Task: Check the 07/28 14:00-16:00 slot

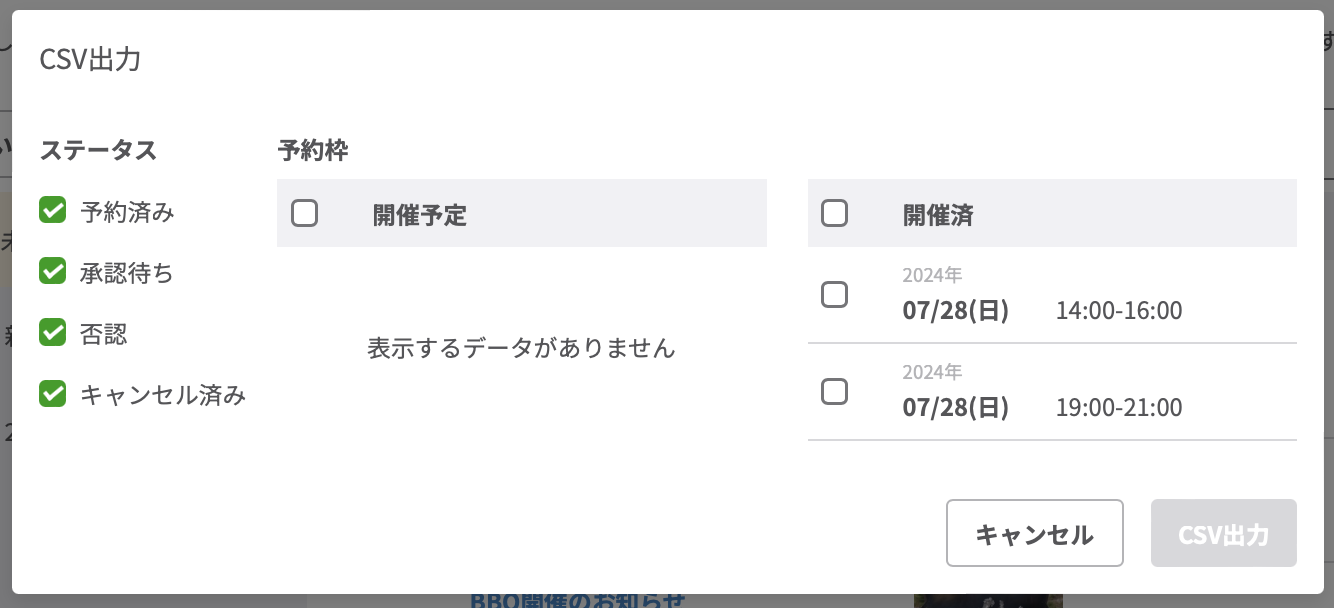Action: coord(834,295)
